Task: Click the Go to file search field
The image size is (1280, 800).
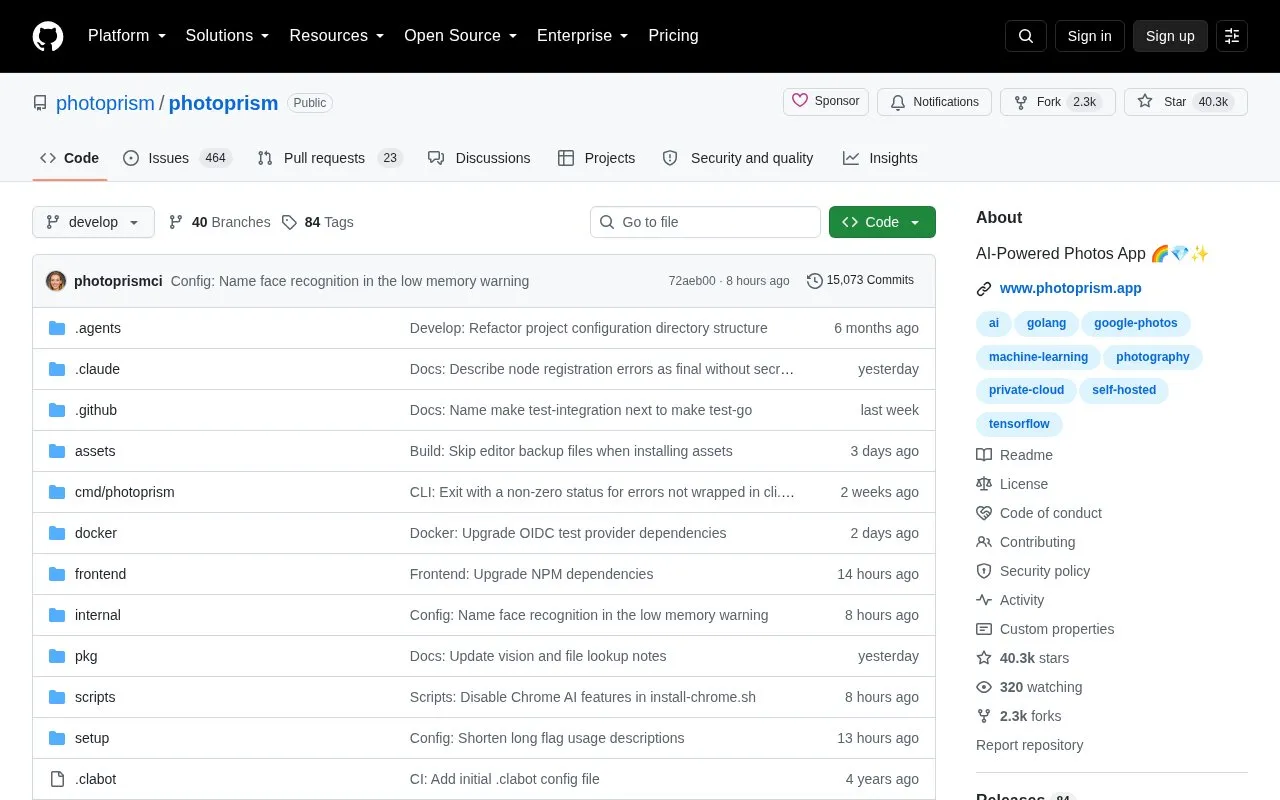Action: click(705, 222)
